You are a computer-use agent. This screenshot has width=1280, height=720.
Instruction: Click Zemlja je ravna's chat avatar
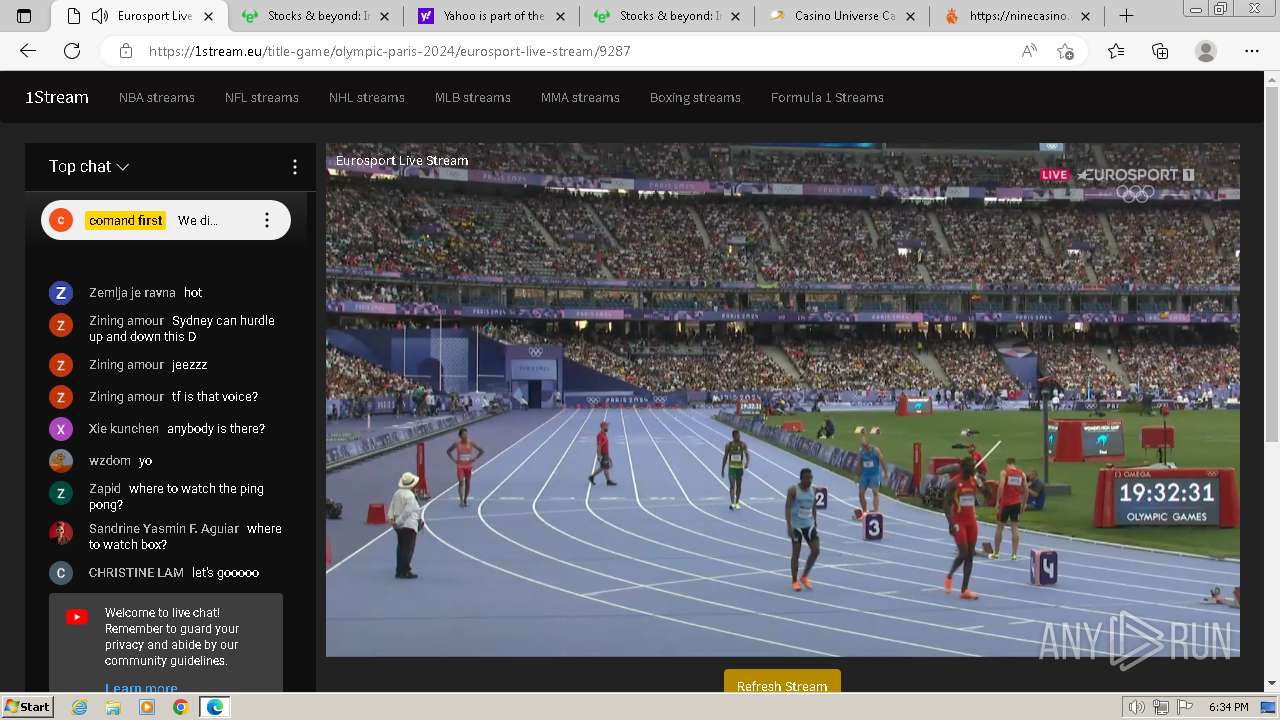click(x=61, y=293)
